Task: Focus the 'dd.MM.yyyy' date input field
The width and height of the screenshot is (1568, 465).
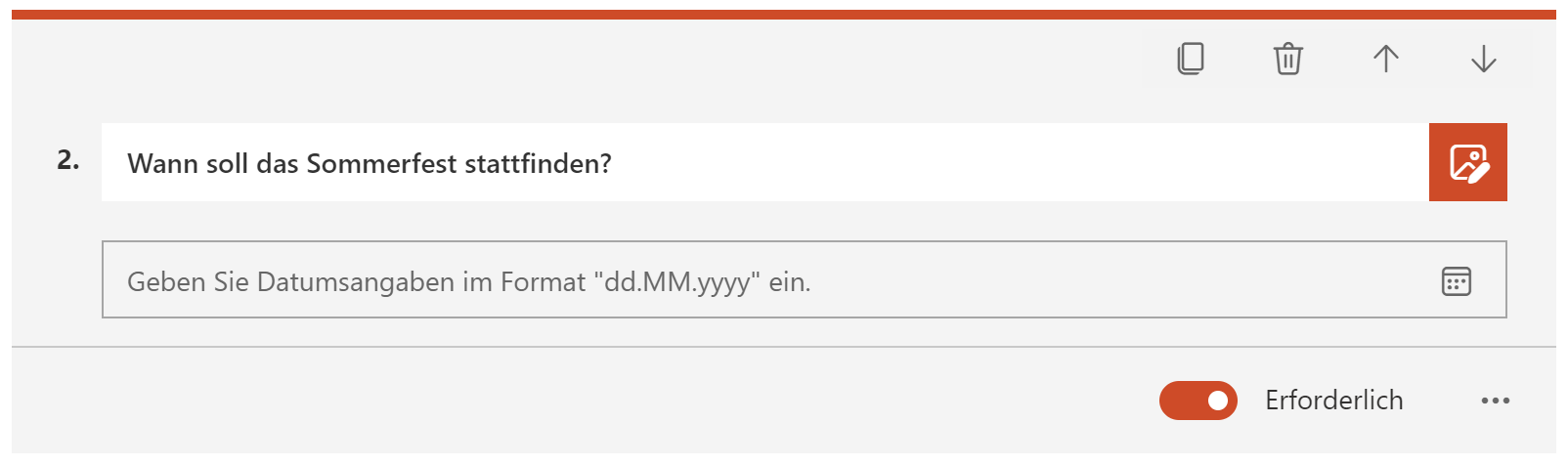Action: pos(804,279)
